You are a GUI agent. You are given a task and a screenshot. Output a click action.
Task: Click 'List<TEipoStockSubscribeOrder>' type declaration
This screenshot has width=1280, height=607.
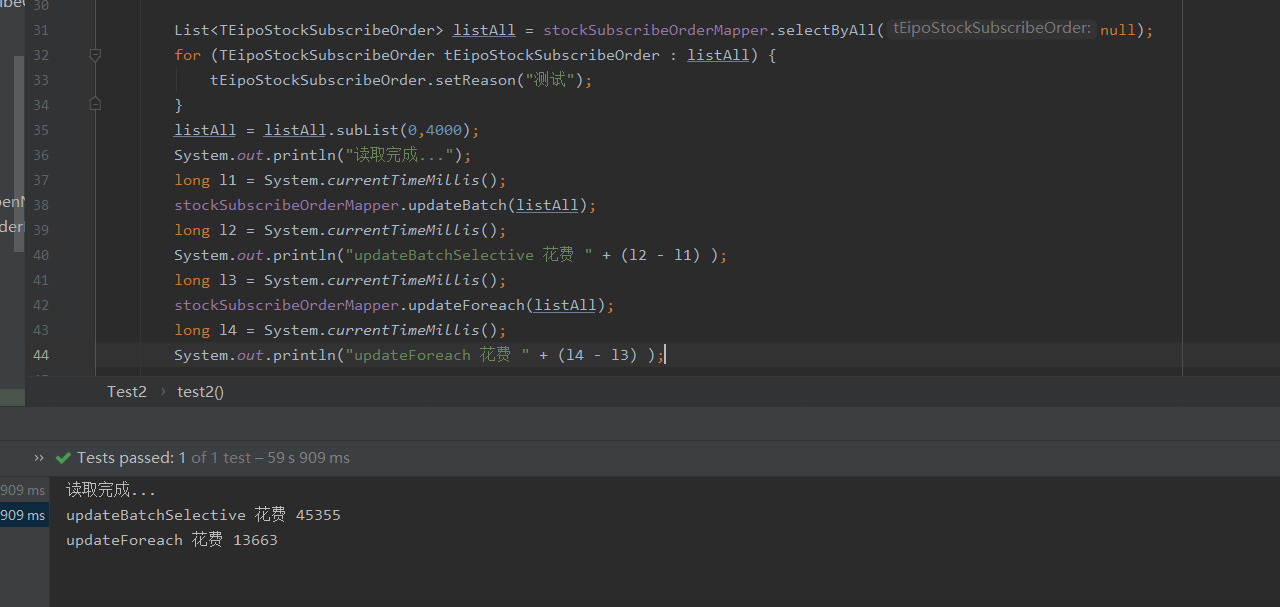pos(309,30)
